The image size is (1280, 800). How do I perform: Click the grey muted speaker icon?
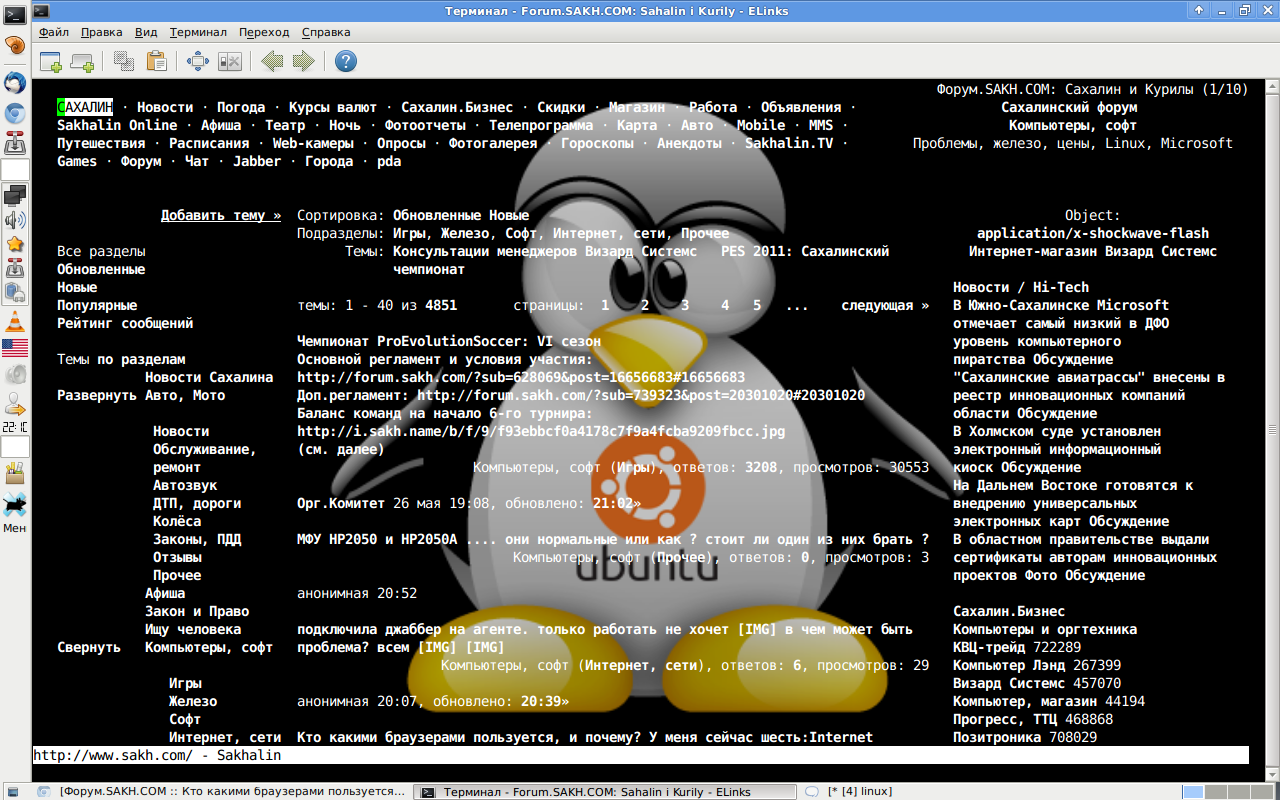(x=15, y=376)
